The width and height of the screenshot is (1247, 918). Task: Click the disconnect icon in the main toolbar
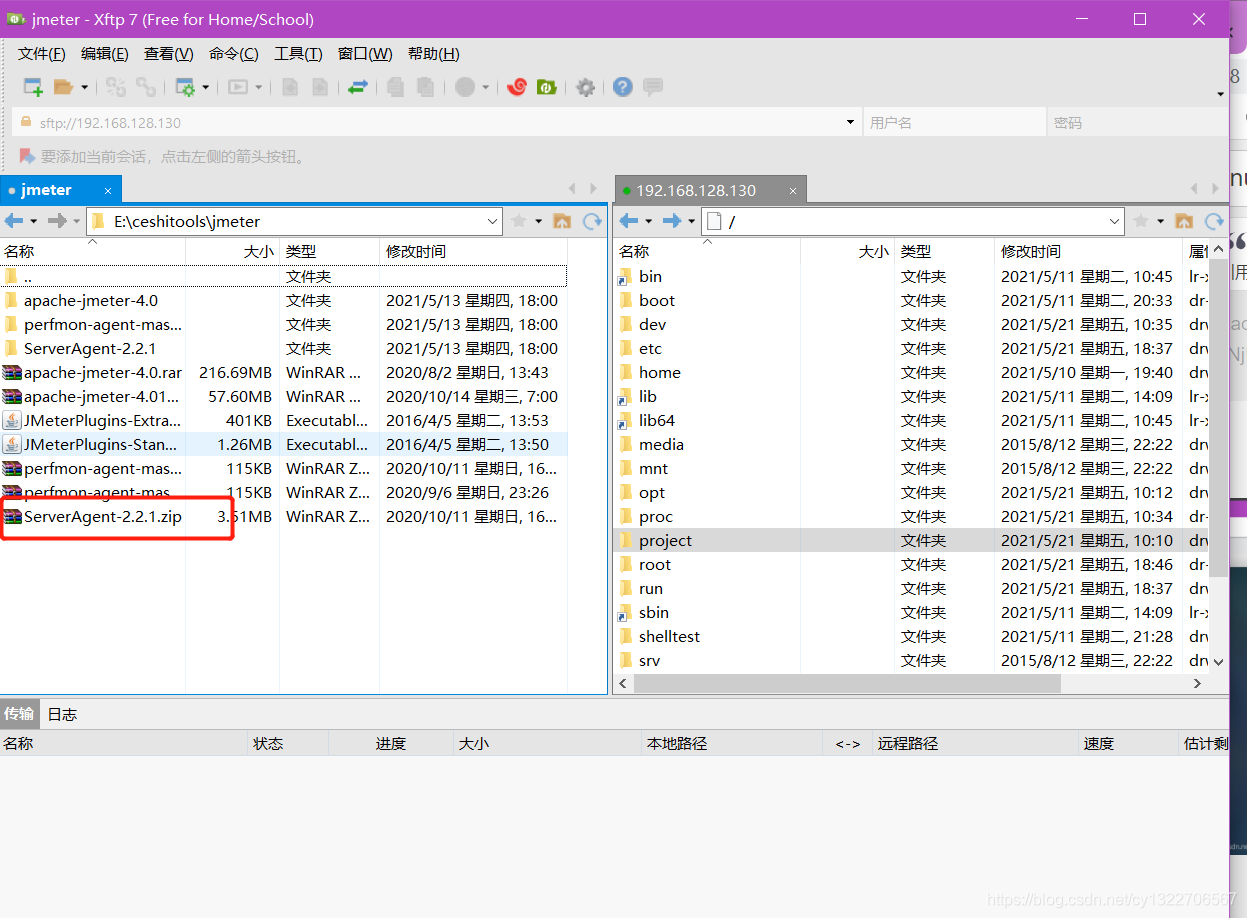(146, 87)
